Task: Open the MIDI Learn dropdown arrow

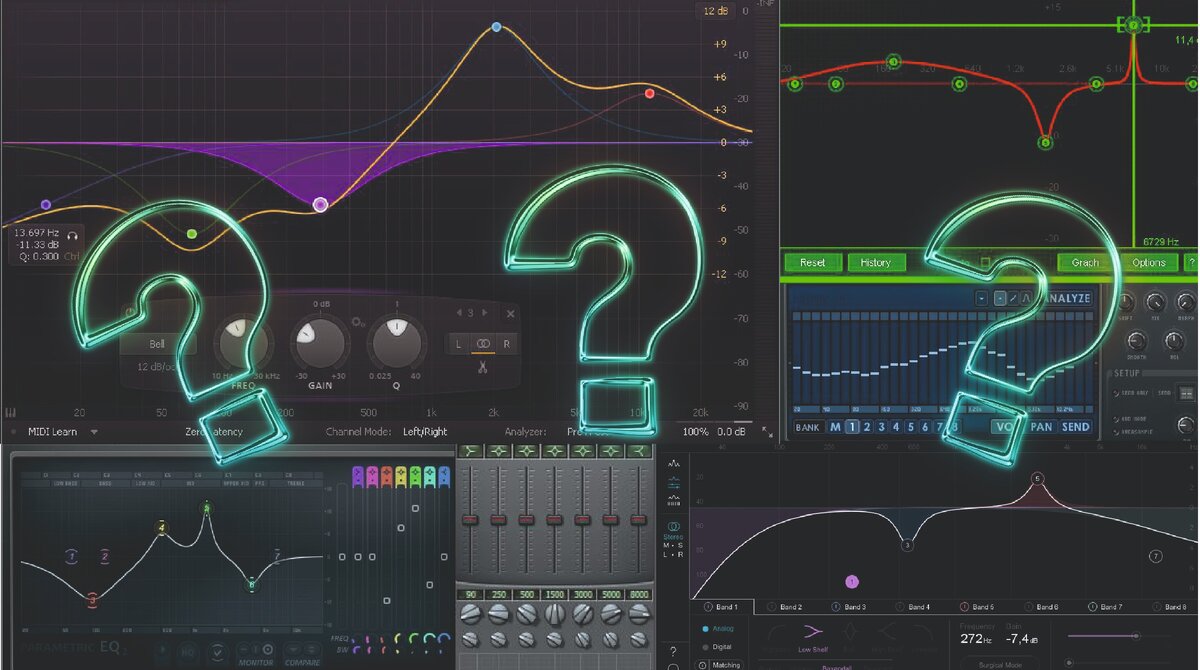Action: coord(94,432)
